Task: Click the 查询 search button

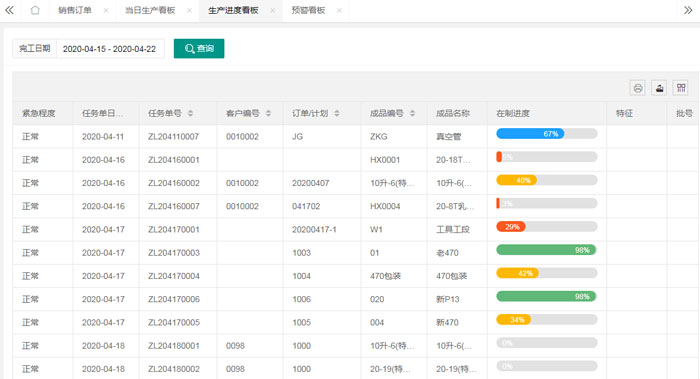Action: [x=199, y=48]
